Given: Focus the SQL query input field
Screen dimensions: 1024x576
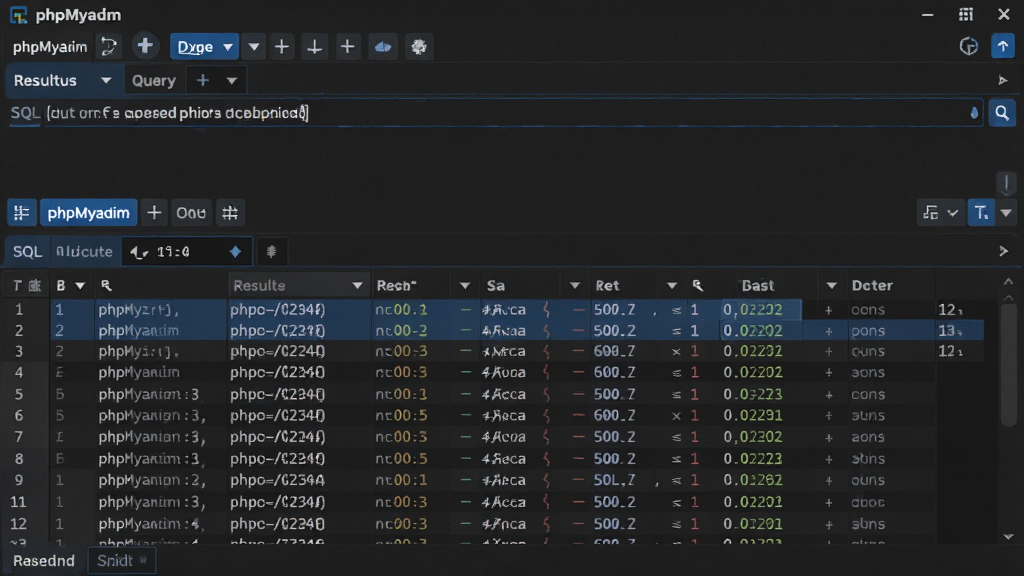Looking at the screenshot, I should click(513, 113).
